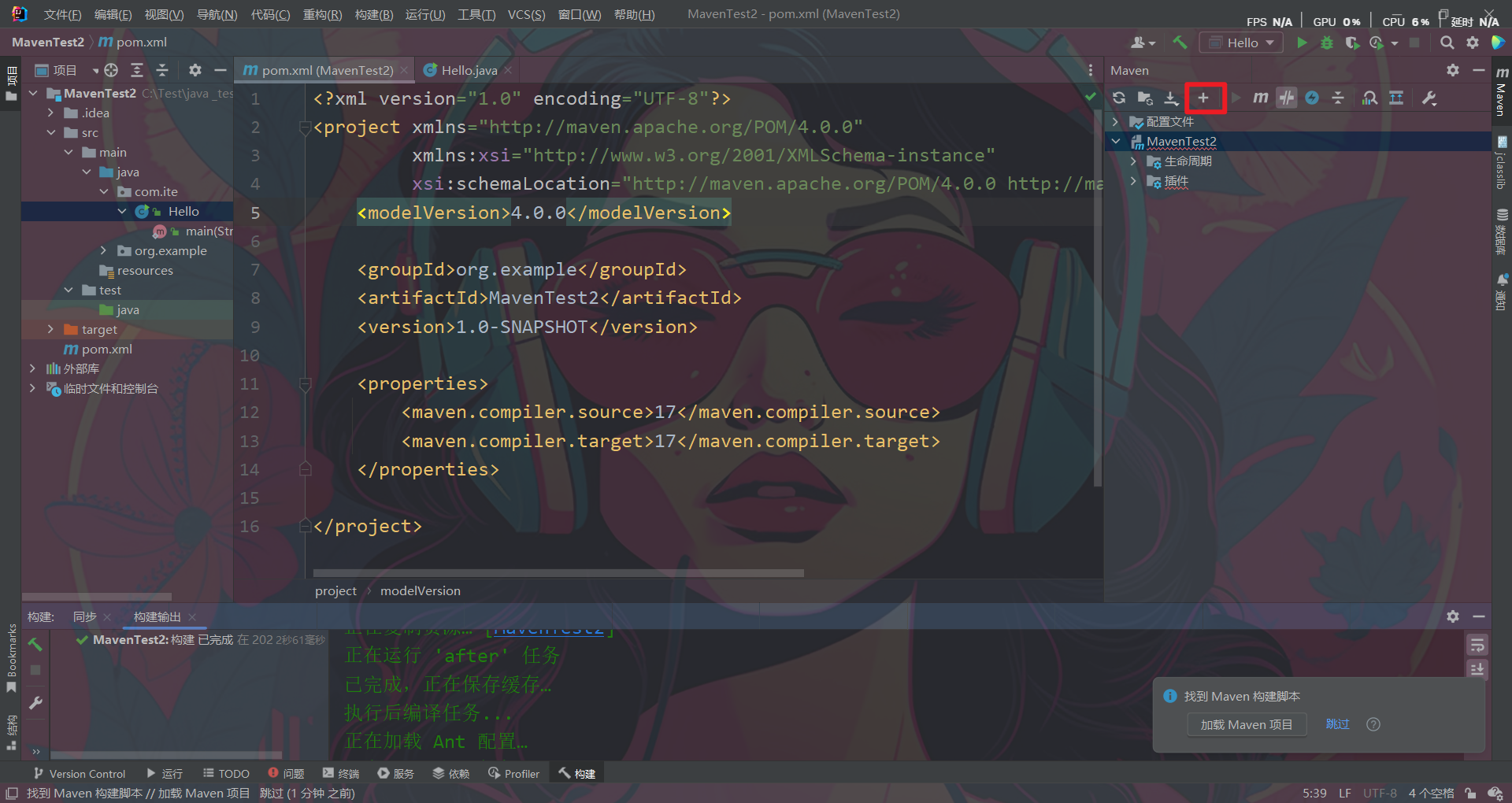Open 依赖 tool window

click(451, 773)
